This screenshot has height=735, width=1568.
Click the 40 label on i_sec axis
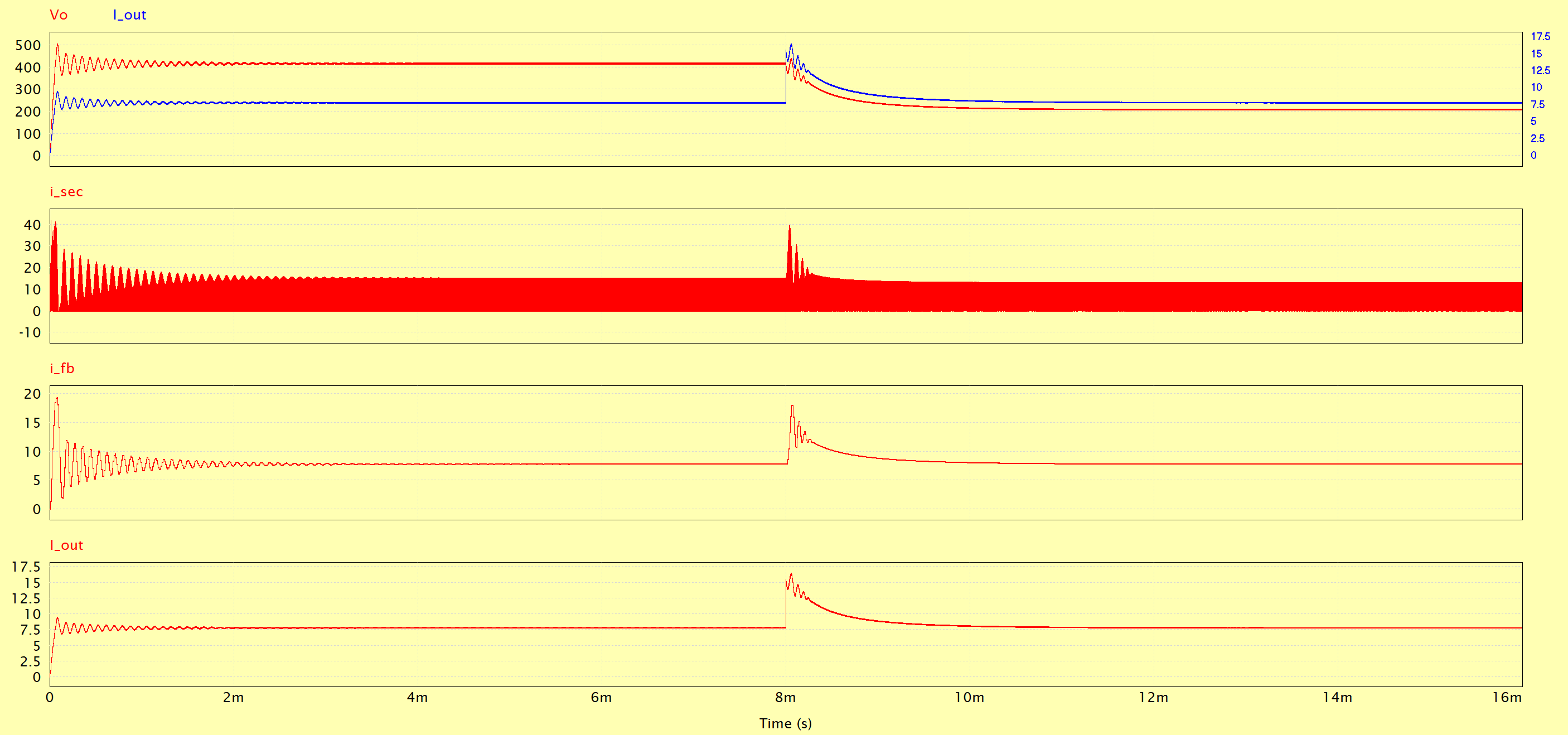32,225
